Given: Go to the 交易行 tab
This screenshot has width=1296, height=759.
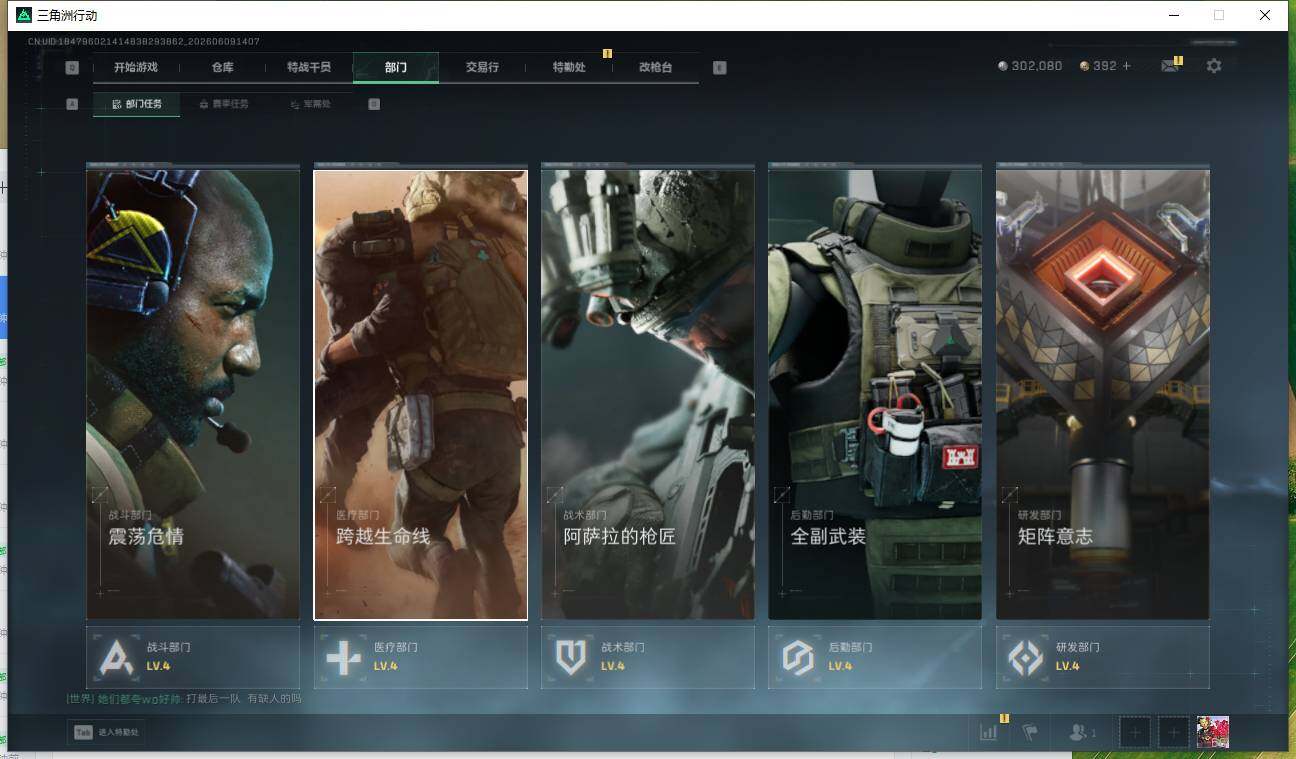Looking at the screenshot, I should click(482, 68).
